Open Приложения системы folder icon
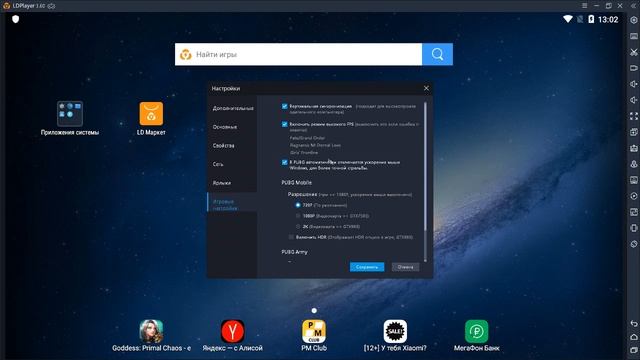Viewport: 640px width, 360px height. tap(70, 113)
